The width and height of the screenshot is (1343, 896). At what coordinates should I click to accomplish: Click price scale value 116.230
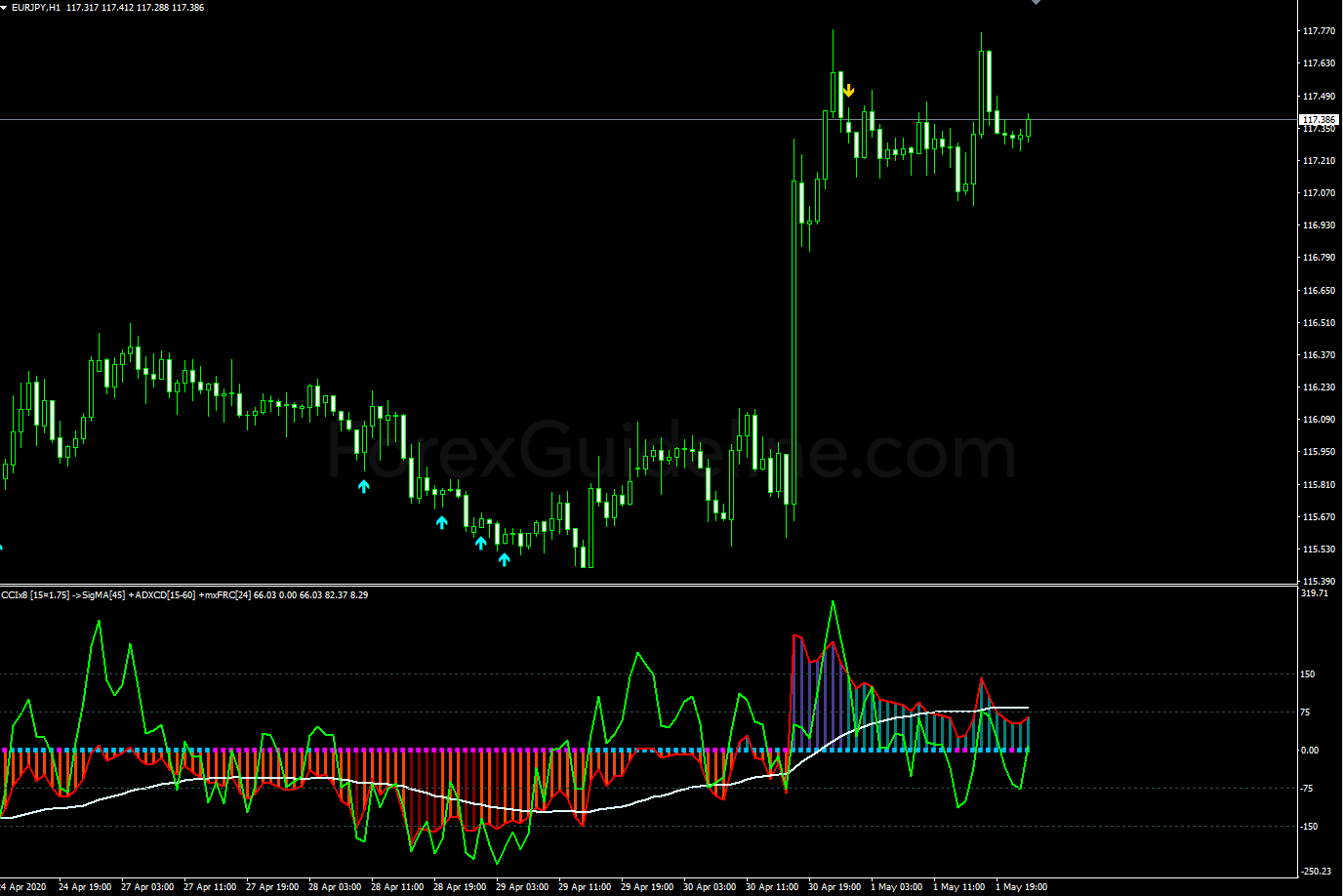(x=1319, y=387)
